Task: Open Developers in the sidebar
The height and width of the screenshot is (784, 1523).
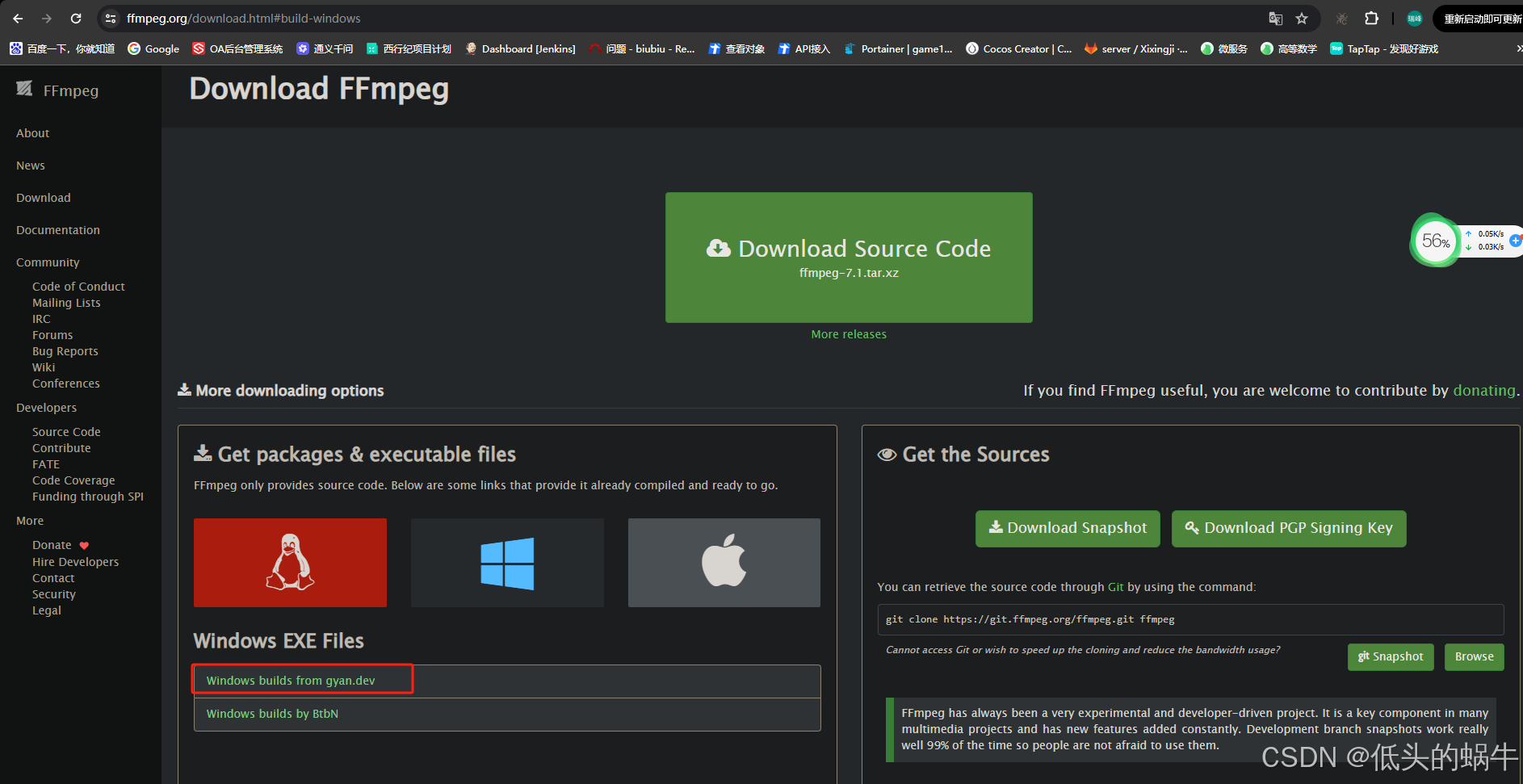Action: 47,408
